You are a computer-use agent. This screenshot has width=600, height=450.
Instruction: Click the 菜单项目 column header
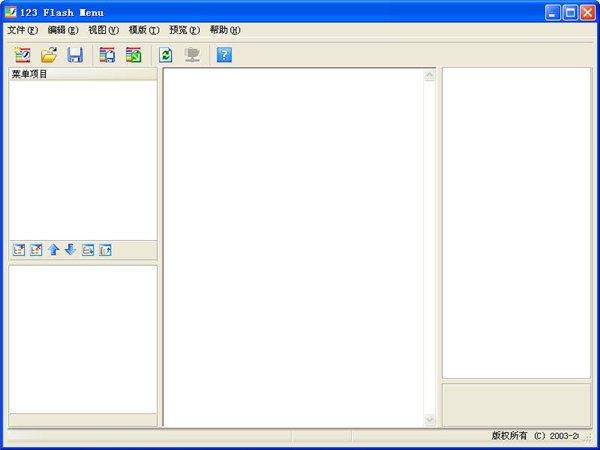click(x=83, y=74)
